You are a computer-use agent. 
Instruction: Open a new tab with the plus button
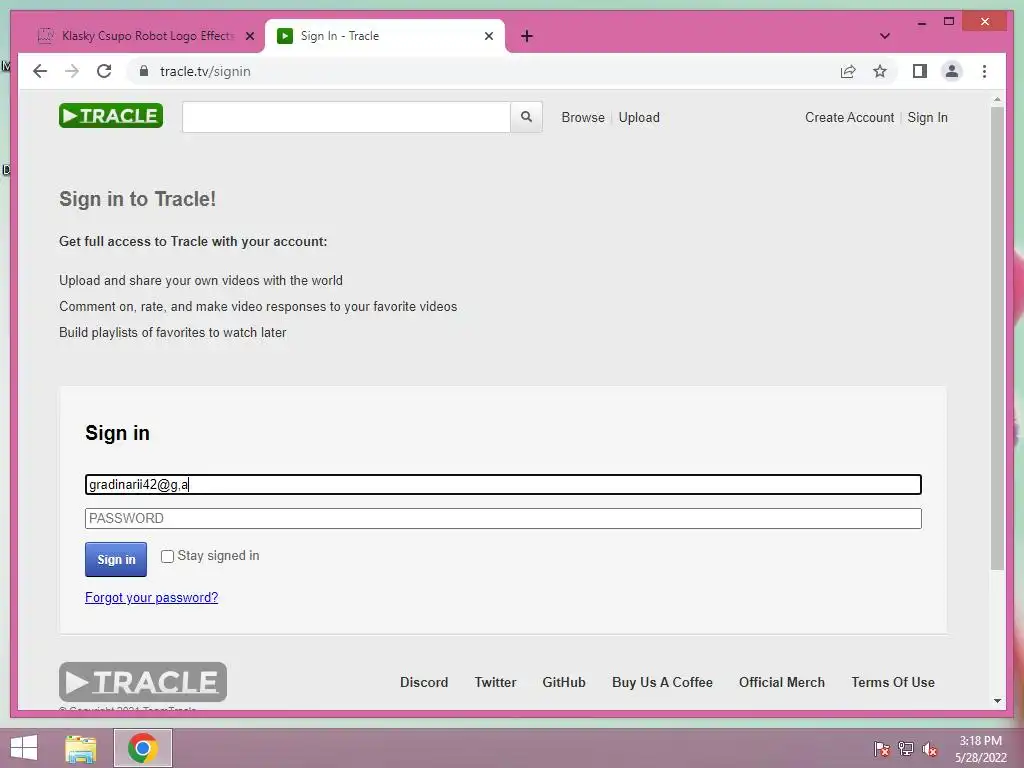click(527, 36)
